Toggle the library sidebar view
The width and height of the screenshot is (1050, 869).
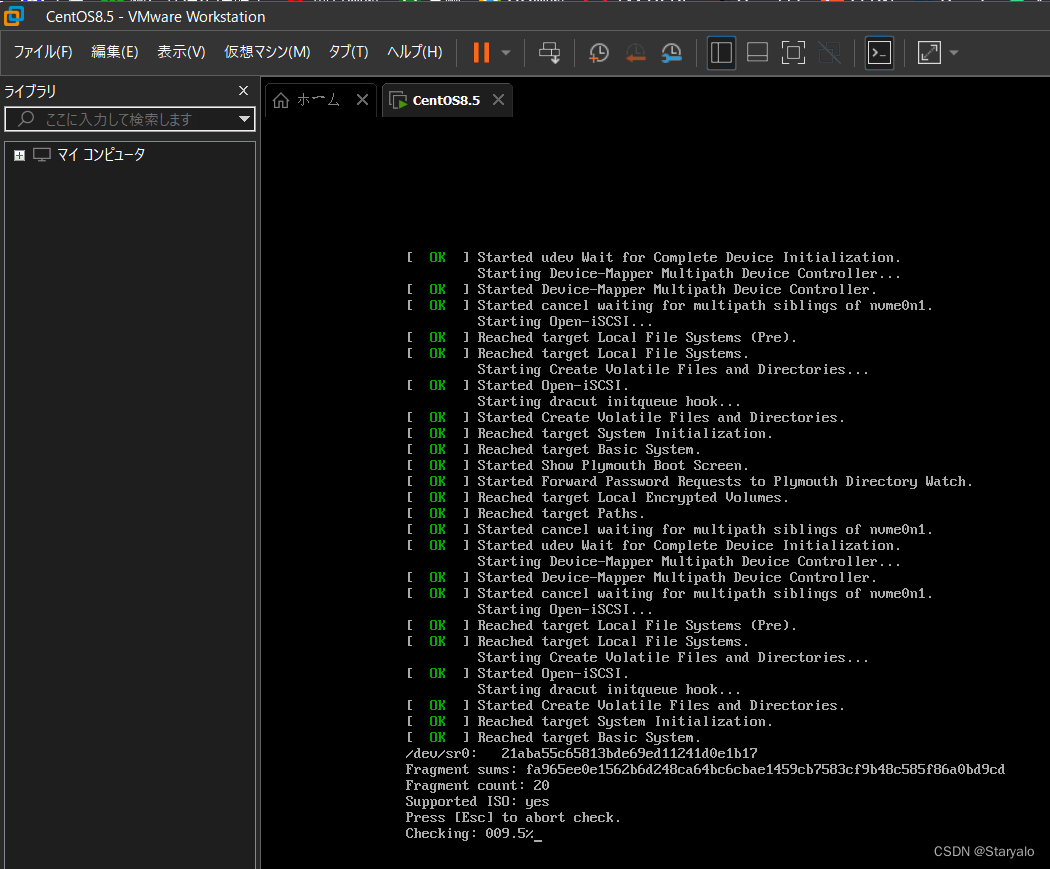721,52
